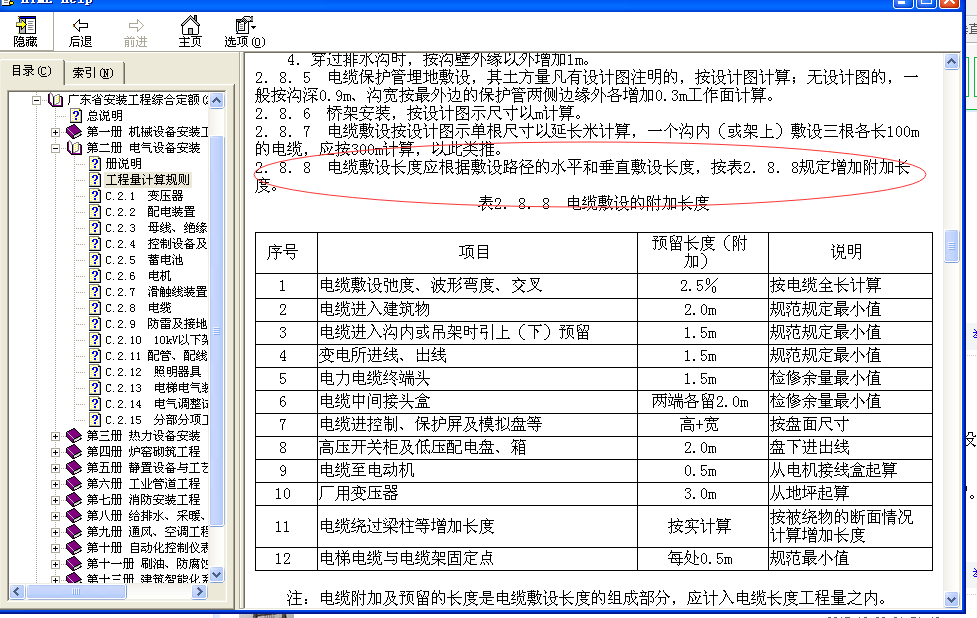
Task: Collapse the 广东省安装工程综合定额 root node
Action: 37,100
